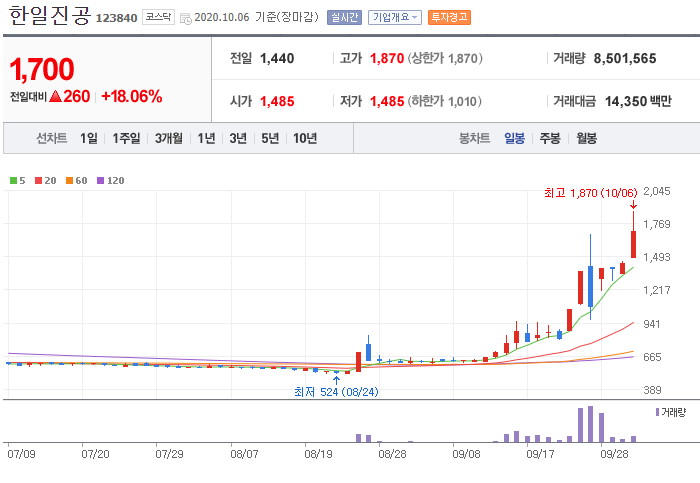Switch to the 월봉 monthly candle chart
Screen dimensions: 700x483
tap(586, 138)
